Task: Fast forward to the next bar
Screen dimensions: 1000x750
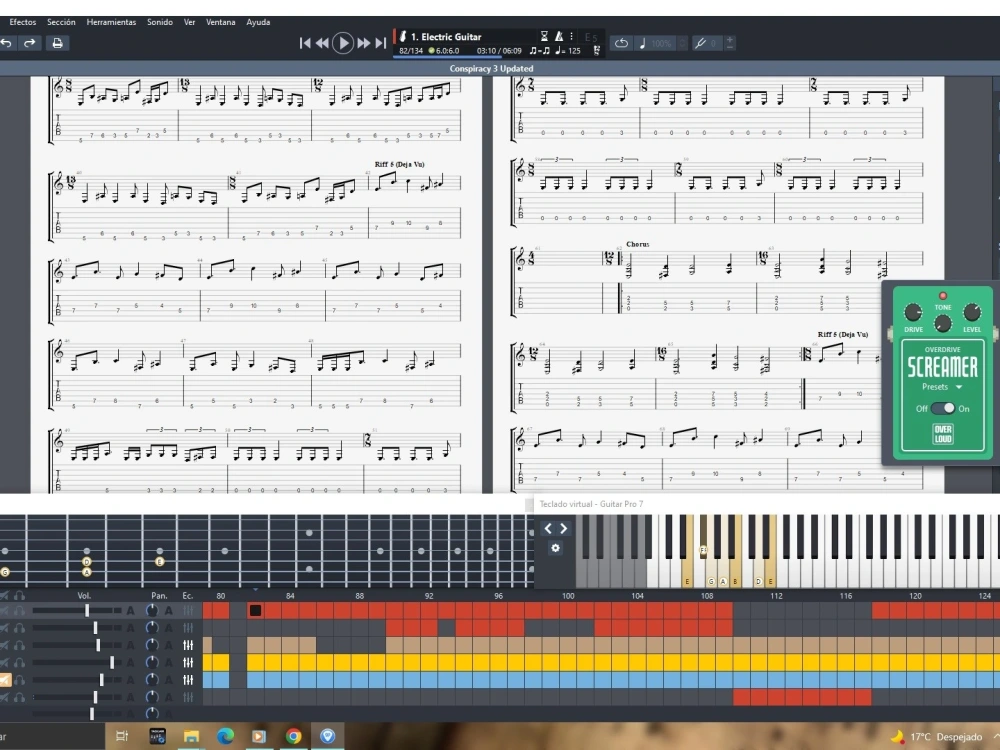Action: tap(364, 43)
